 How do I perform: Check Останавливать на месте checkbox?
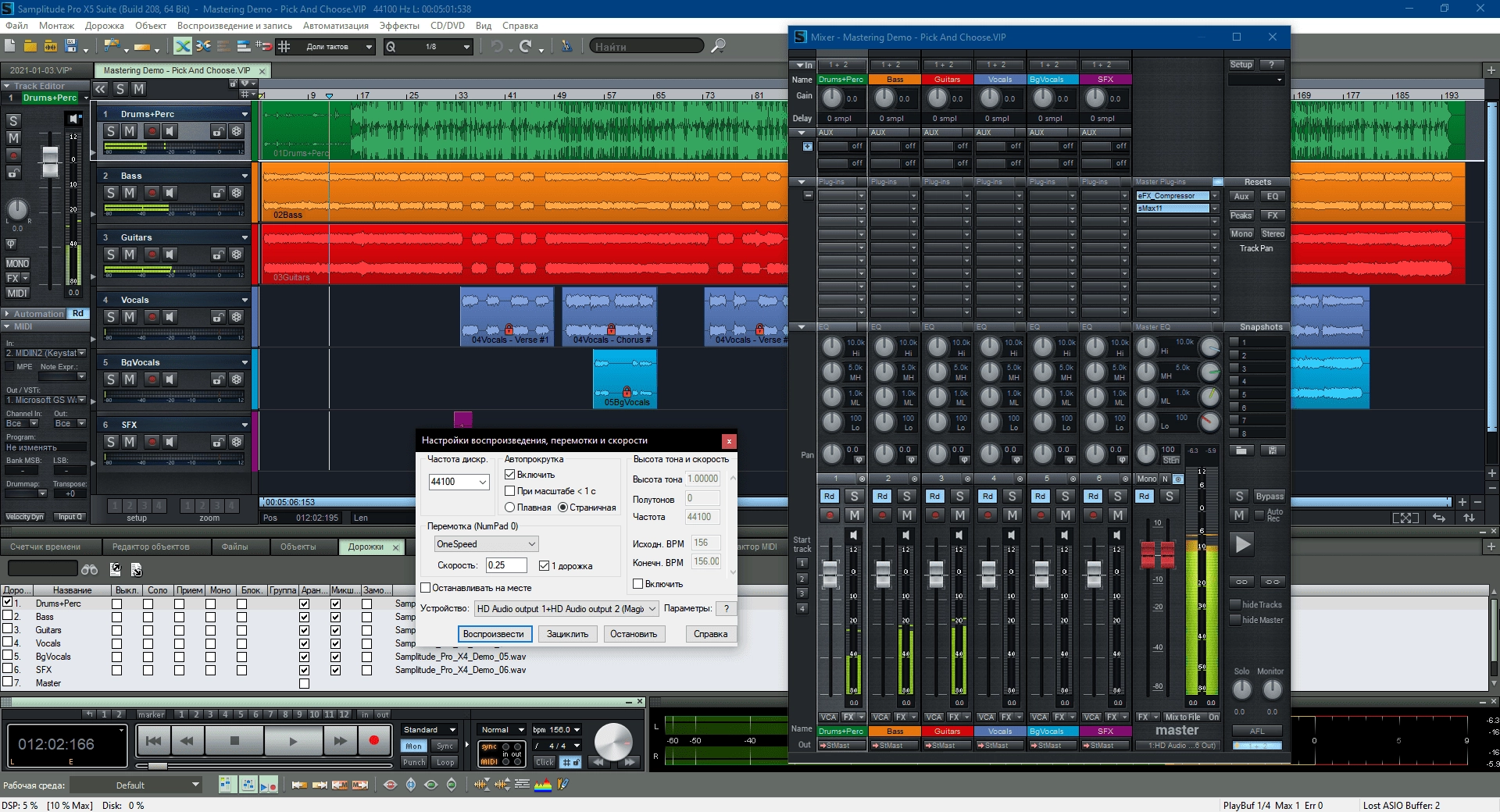426,588
